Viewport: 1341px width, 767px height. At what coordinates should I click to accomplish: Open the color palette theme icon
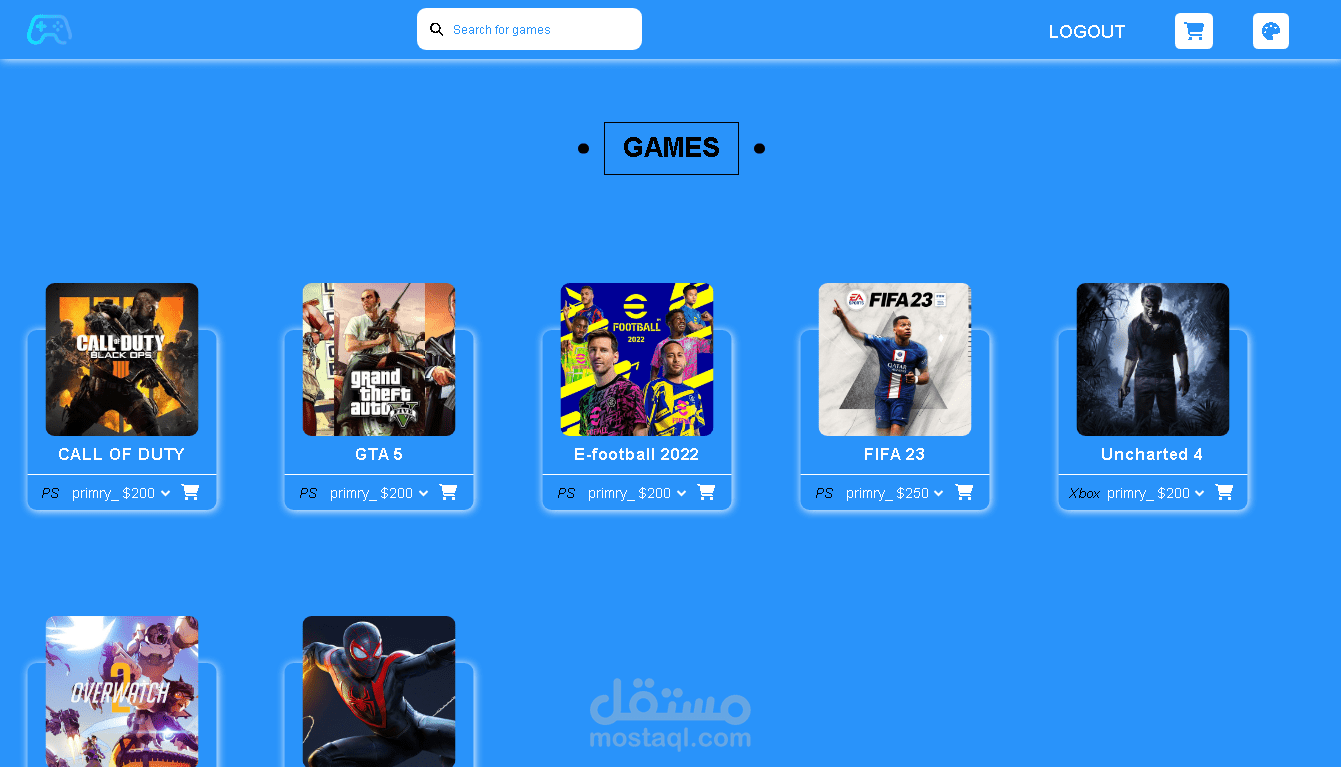pos(1271,31)
